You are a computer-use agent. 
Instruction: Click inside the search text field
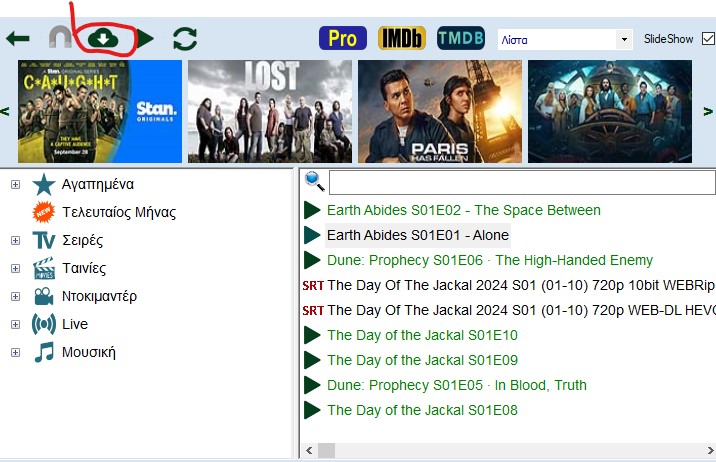coord(521,183)
